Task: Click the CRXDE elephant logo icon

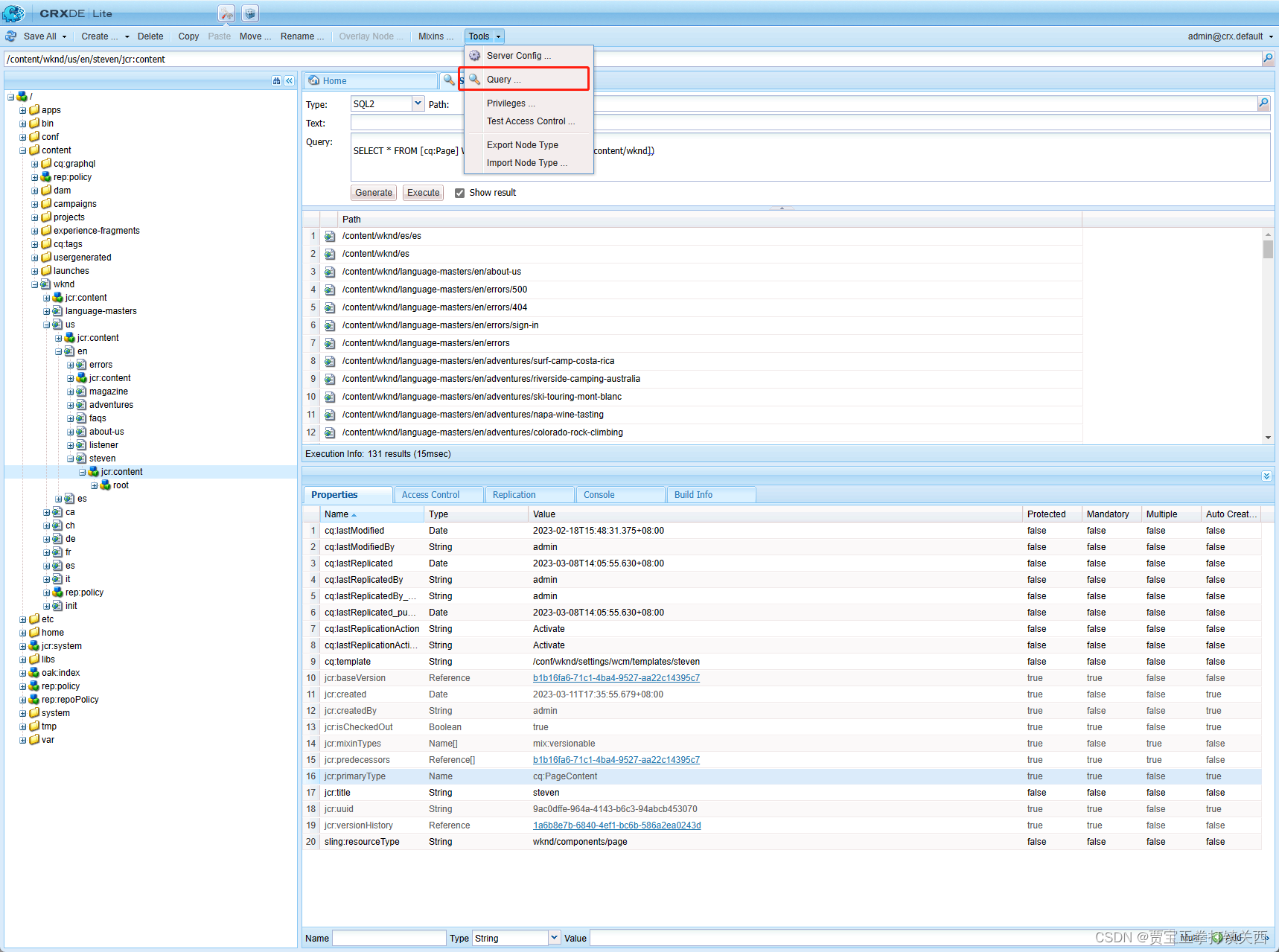Action: tap(15, 13)
